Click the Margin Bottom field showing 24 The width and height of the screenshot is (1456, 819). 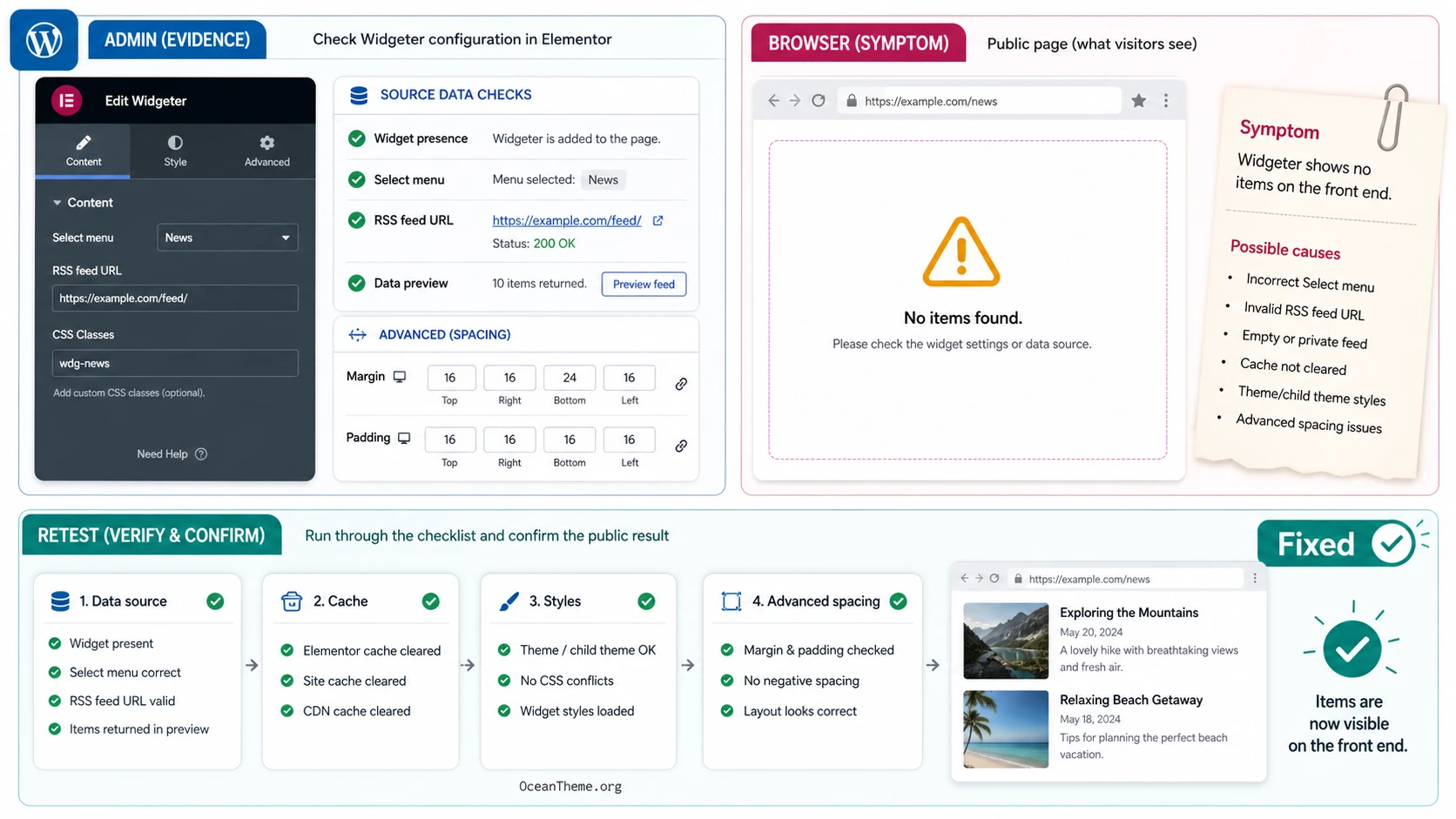point(570,378)
